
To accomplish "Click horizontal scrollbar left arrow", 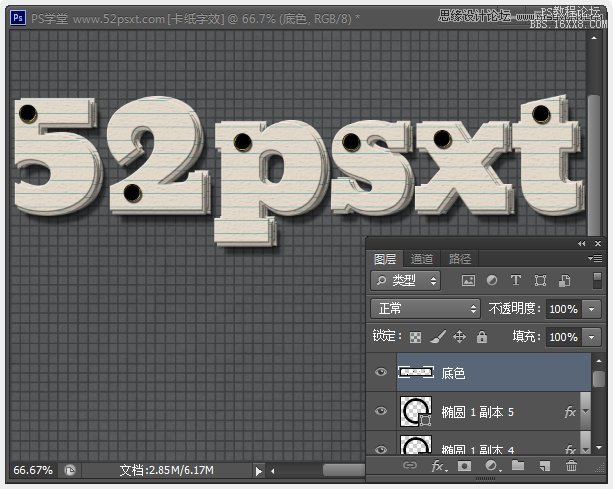I will coord(272,471).
